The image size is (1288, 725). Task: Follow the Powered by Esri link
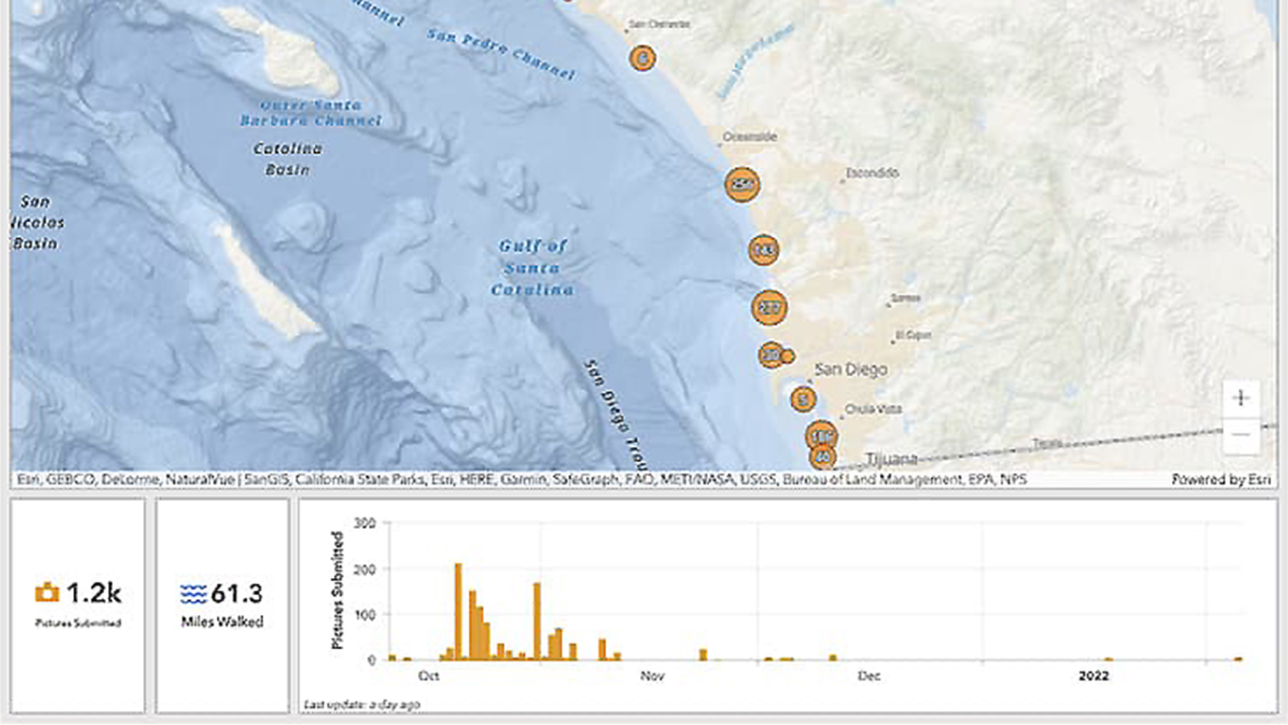click(x=1222, y=480)
